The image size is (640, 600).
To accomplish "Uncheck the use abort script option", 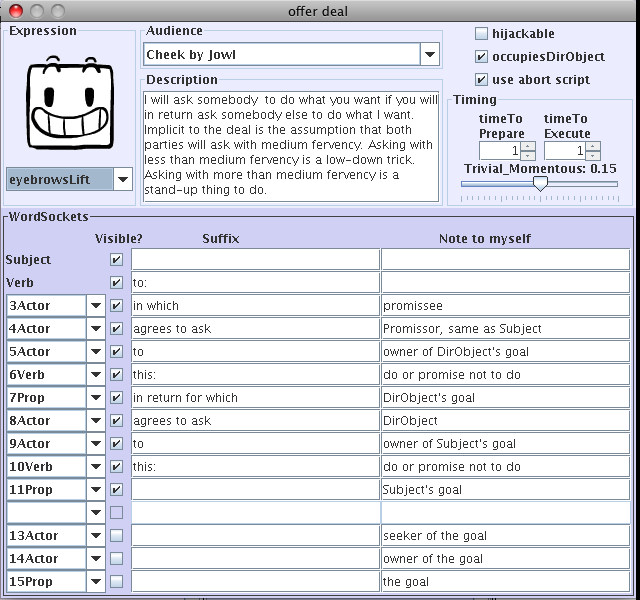I will (482, 79).
